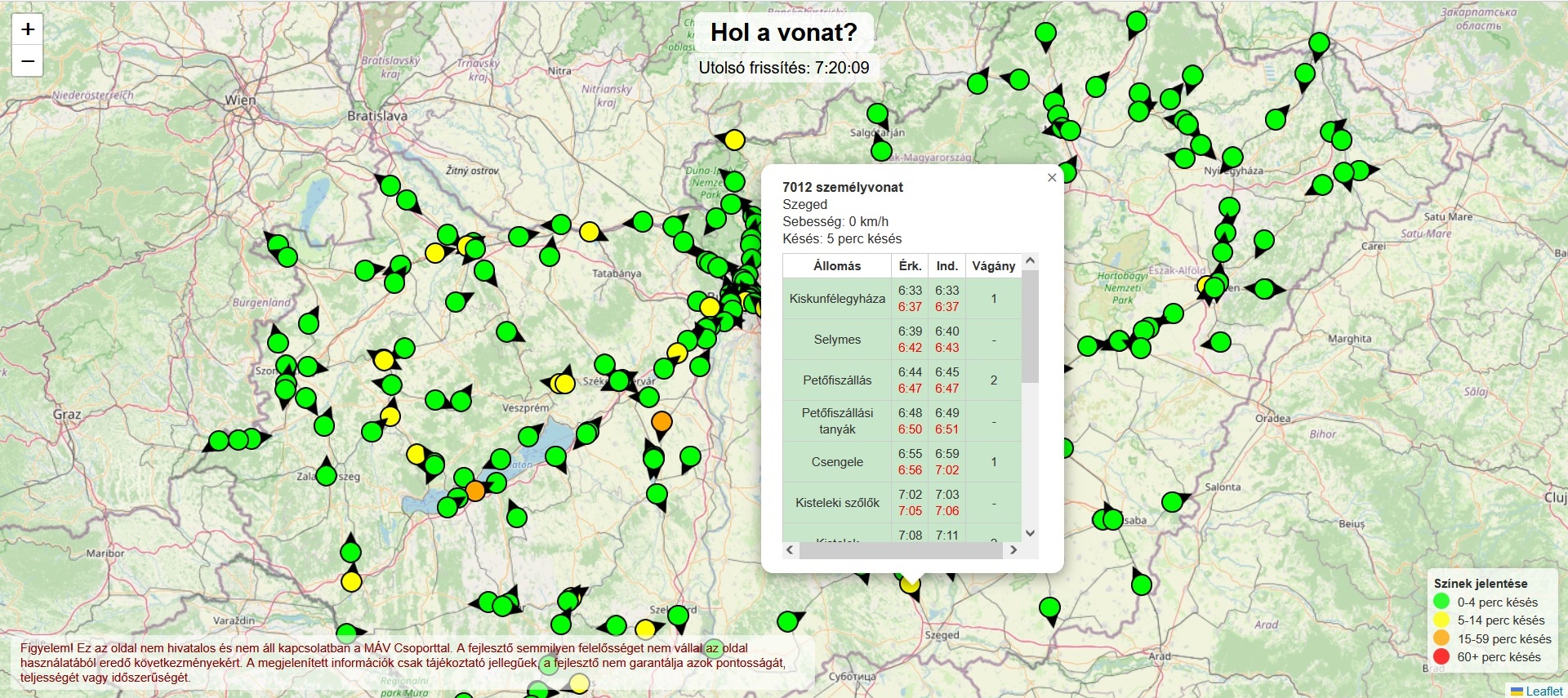Viewport: 1568px width, 698px height.
Task: Click the vertical scrollbar thumb in the popup
Action: [x=1030, y=327]
